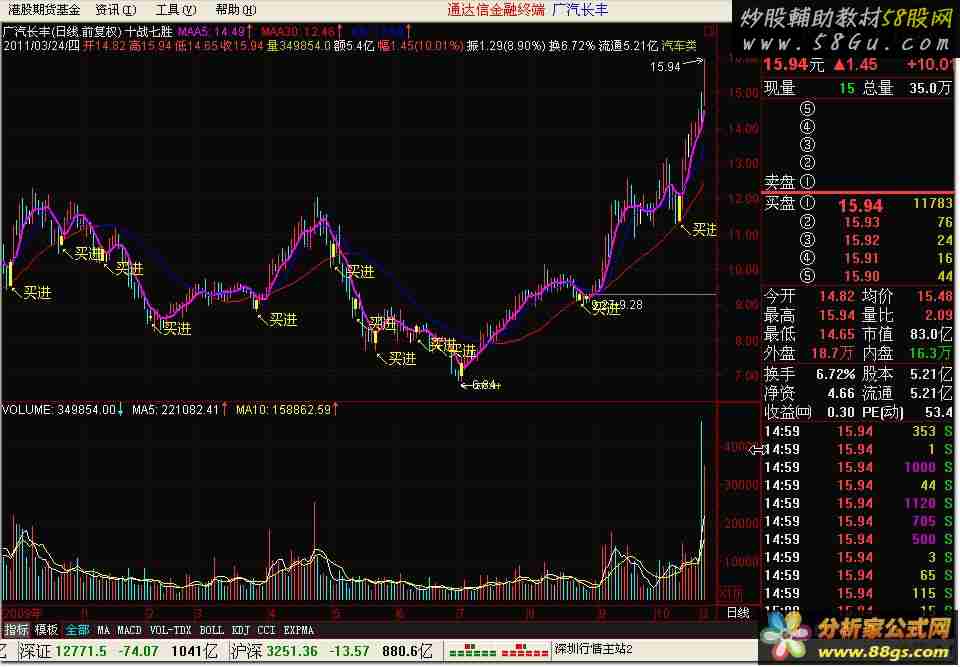This screenshot has width=960, height=667.
Task: Click the tick row with volume 1000
Action: pos(858,467)
